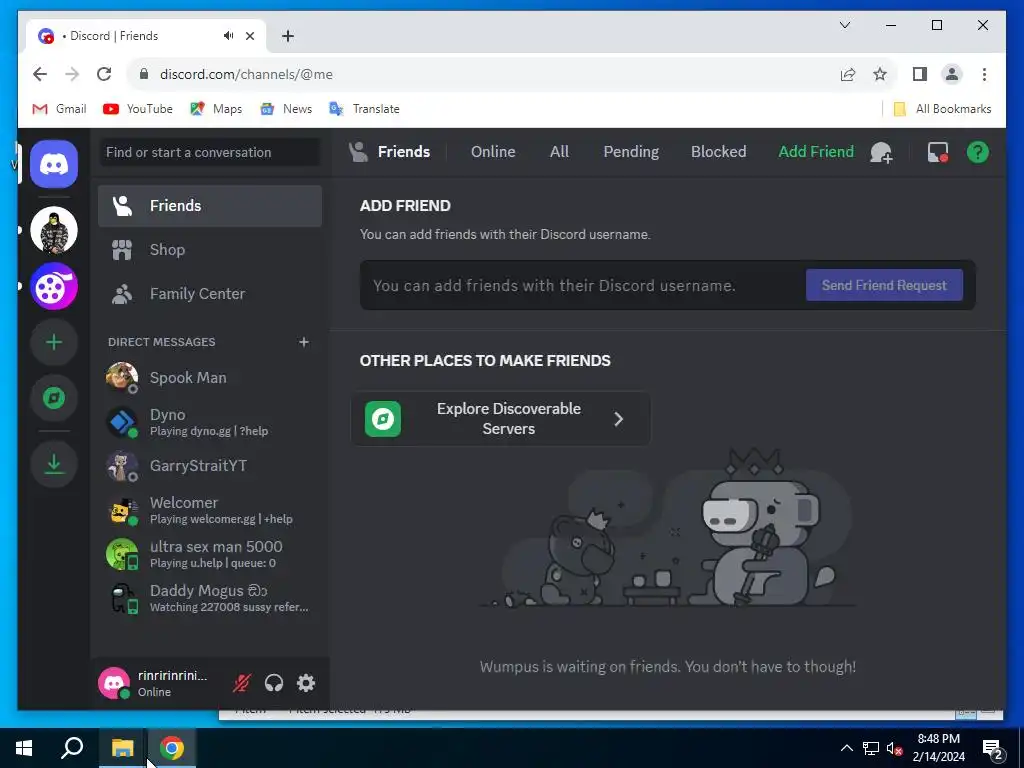
Task: Switch to the Online friends tab
Action: 493,152
